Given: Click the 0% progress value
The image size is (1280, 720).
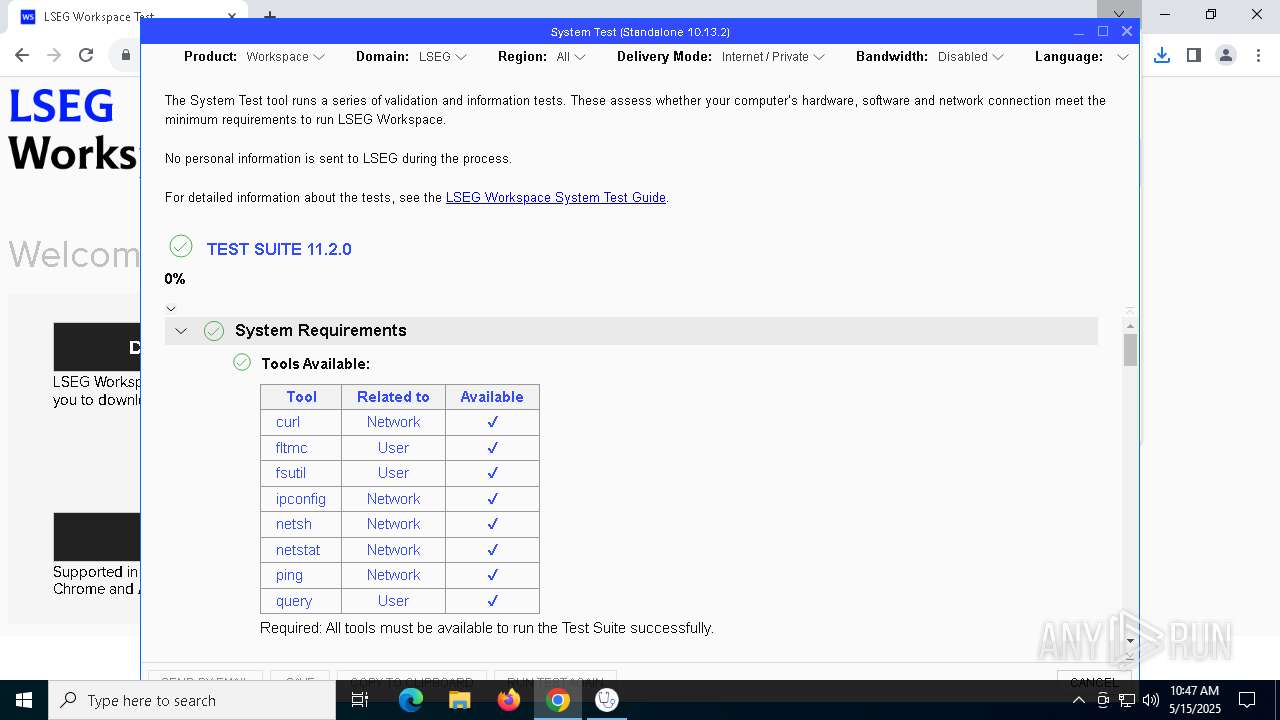Looking at the screenshot, I should tap(175, 279).
